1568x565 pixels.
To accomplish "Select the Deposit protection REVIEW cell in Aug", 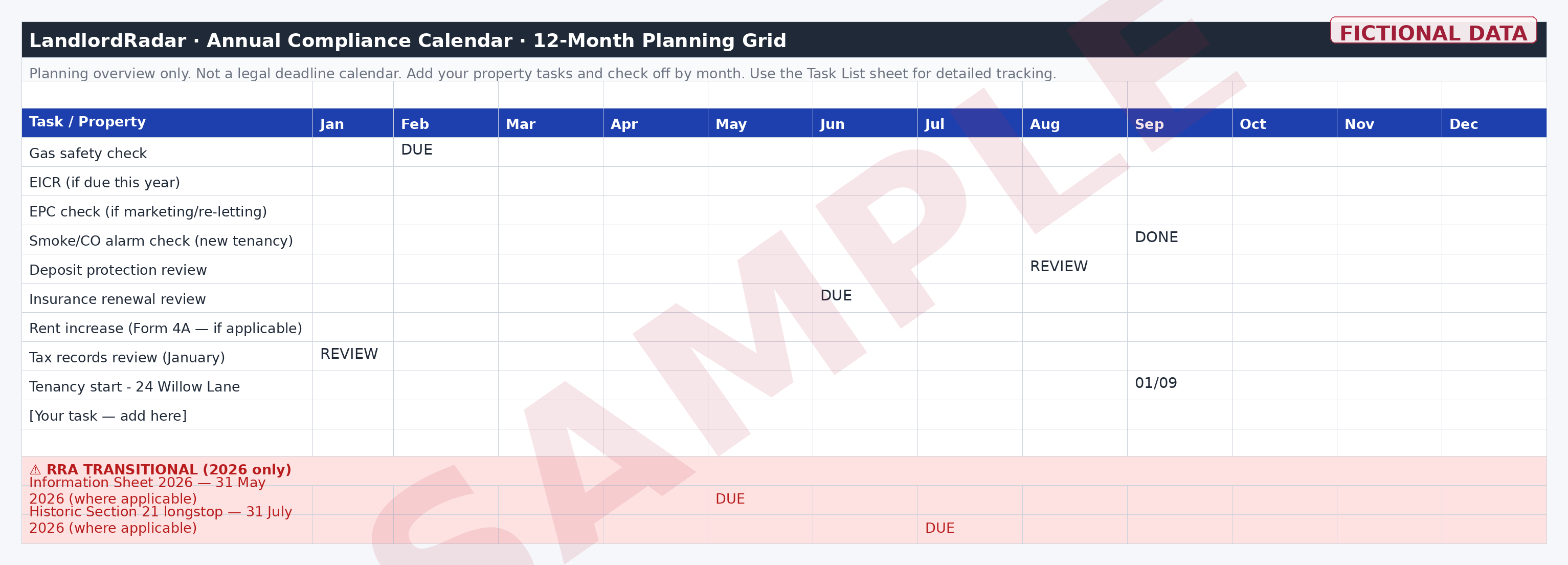I will point(1074,269).
